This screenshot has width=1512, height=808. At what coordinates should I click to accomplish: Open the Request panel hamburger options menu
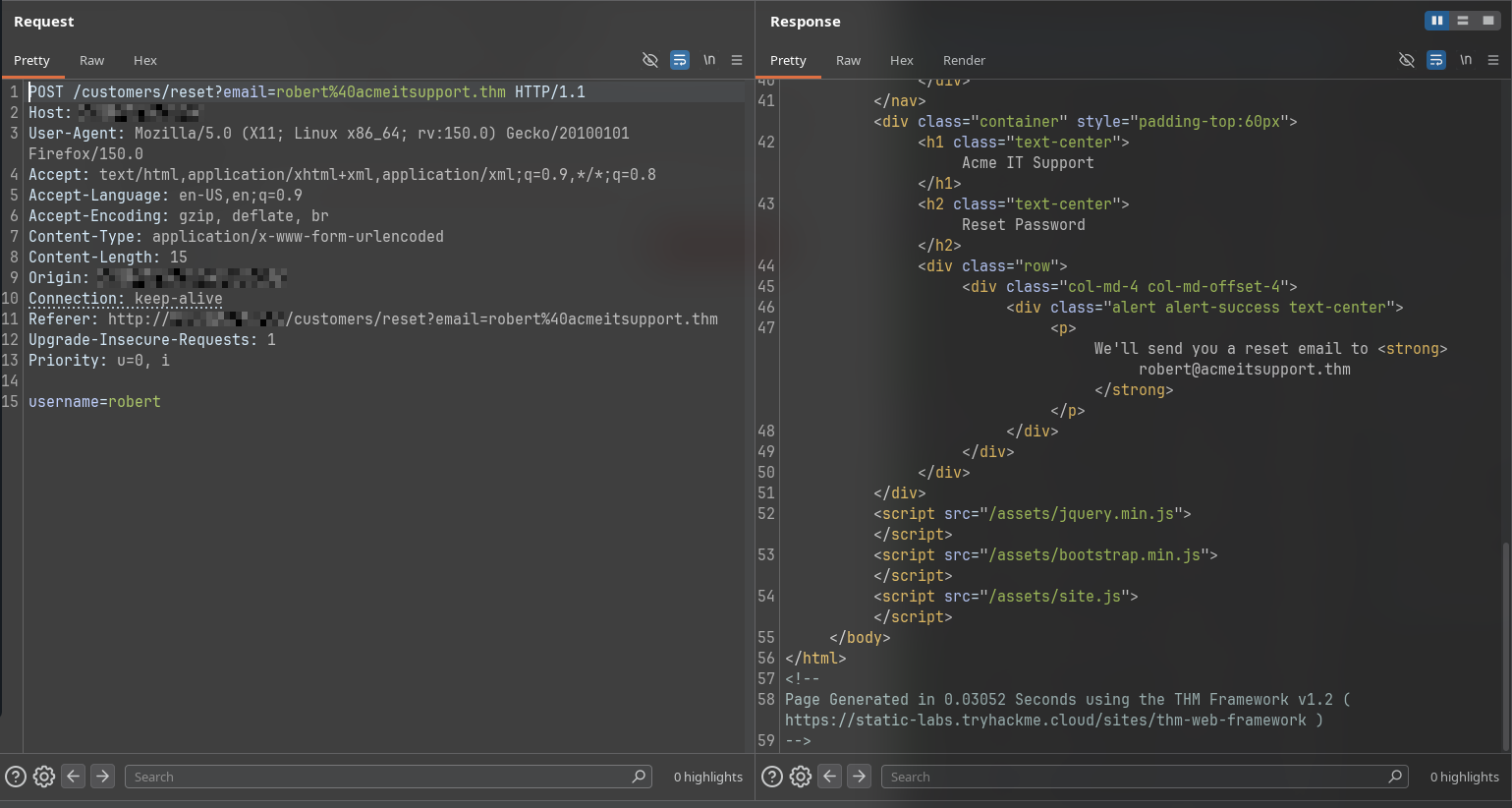[737, 60]
